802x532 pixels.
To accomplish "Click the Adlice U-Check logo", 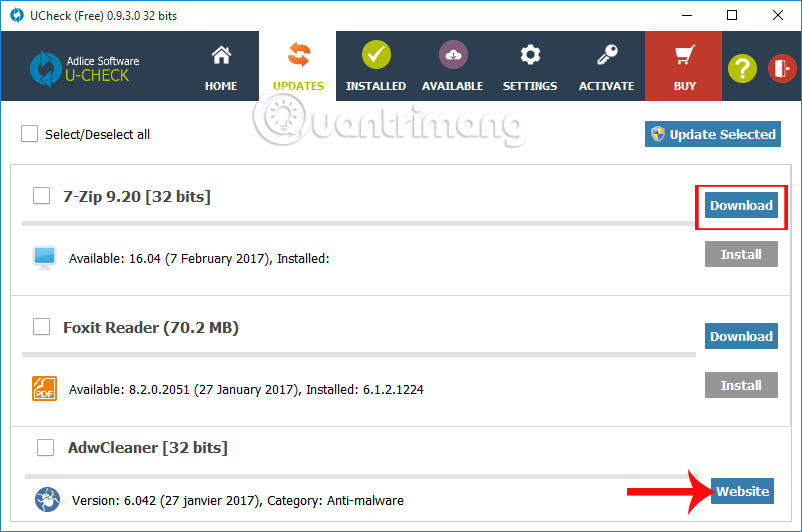I will (84, 69).
